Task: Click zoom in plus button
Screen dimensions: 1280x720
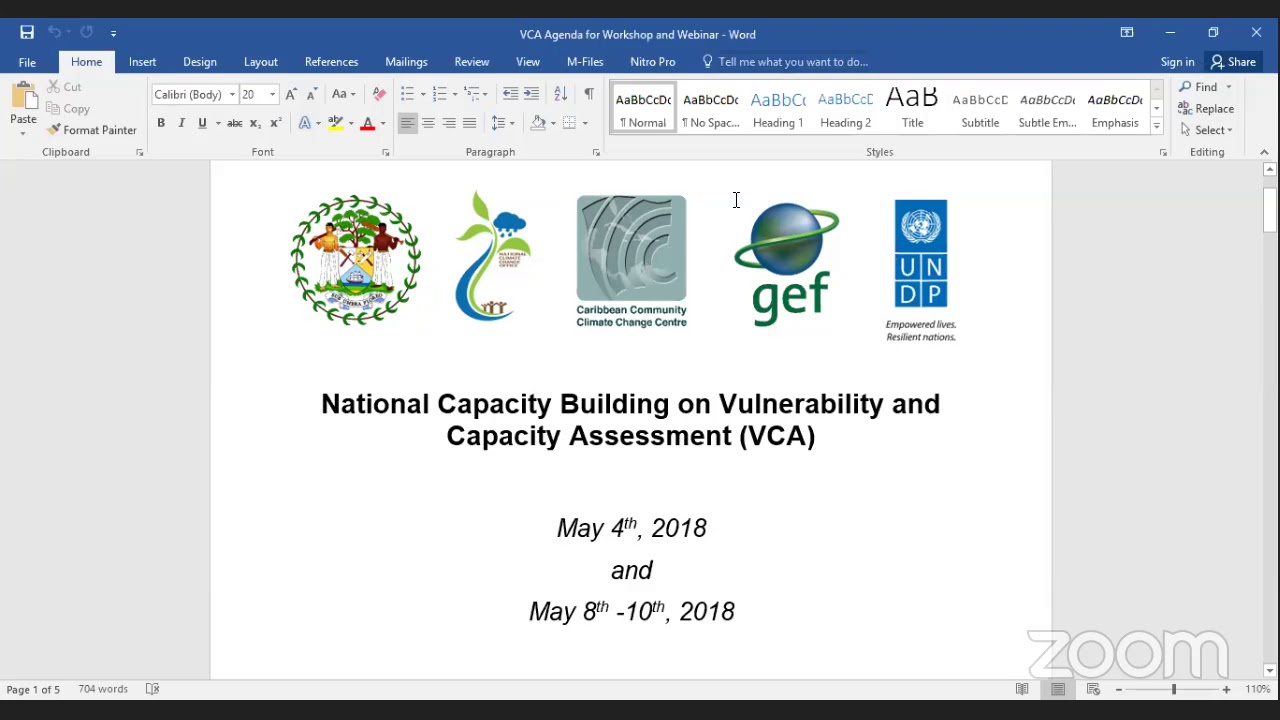Action: (1226, 689)
